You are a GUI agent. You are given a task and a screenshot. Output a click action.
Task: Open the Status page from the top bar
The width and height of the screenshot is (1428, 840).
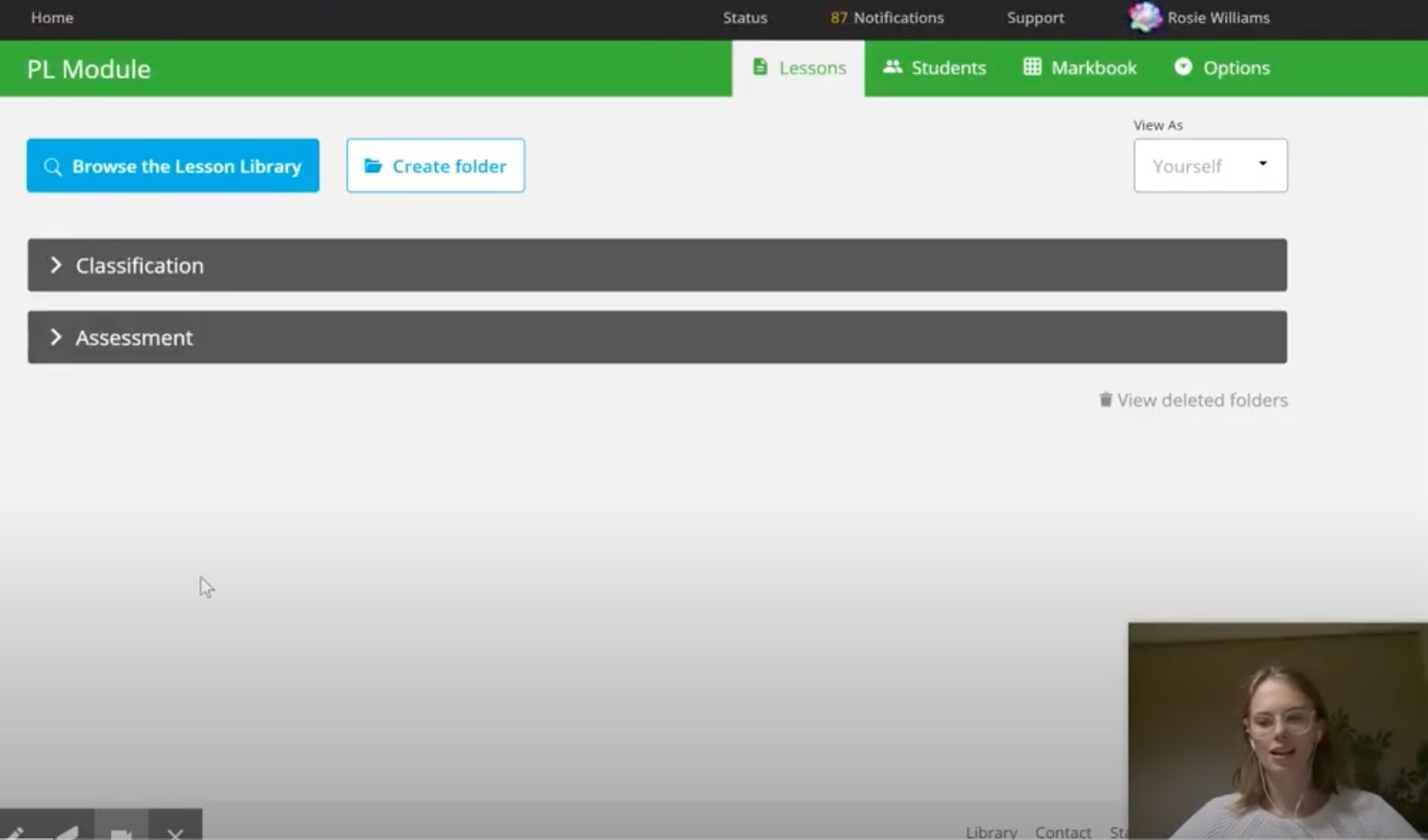745,18
